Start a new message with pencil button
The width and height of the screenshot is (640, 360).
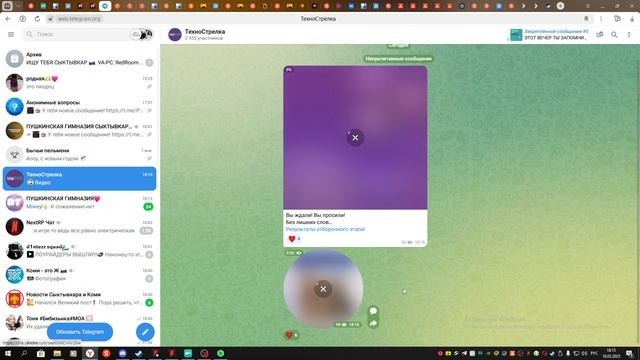145,332
